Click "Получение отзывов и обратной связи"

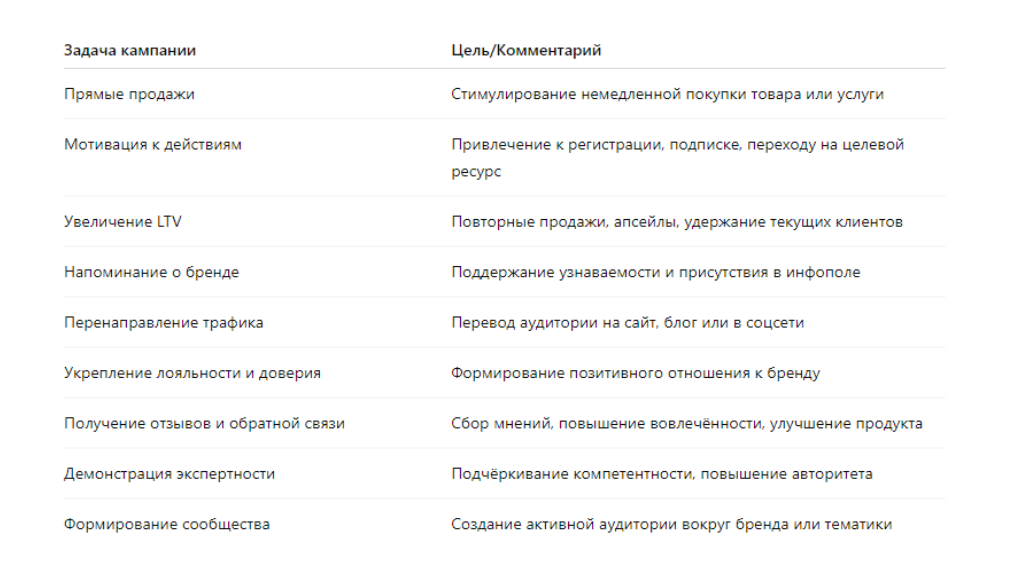[x=204, y=423]
